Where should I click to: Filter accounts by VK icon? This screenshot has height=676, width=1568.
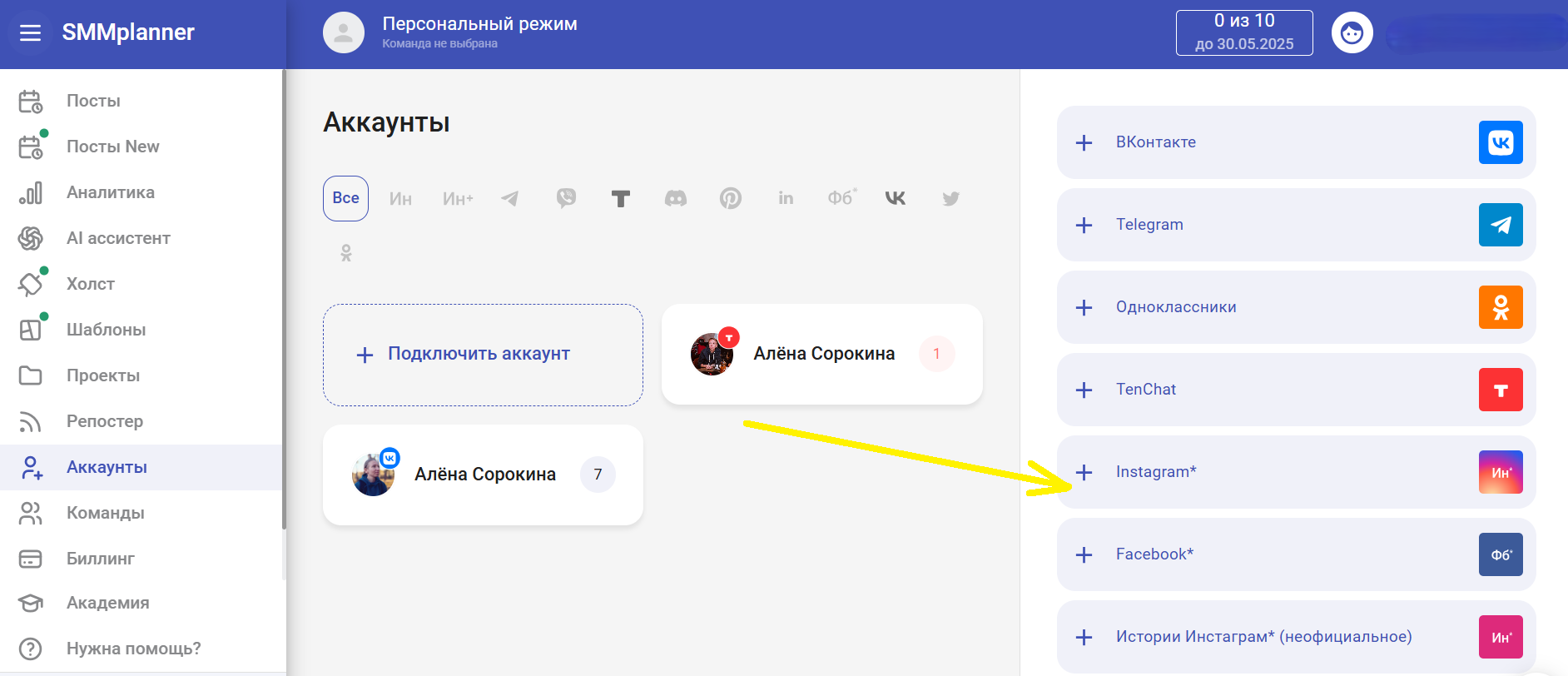896,198
